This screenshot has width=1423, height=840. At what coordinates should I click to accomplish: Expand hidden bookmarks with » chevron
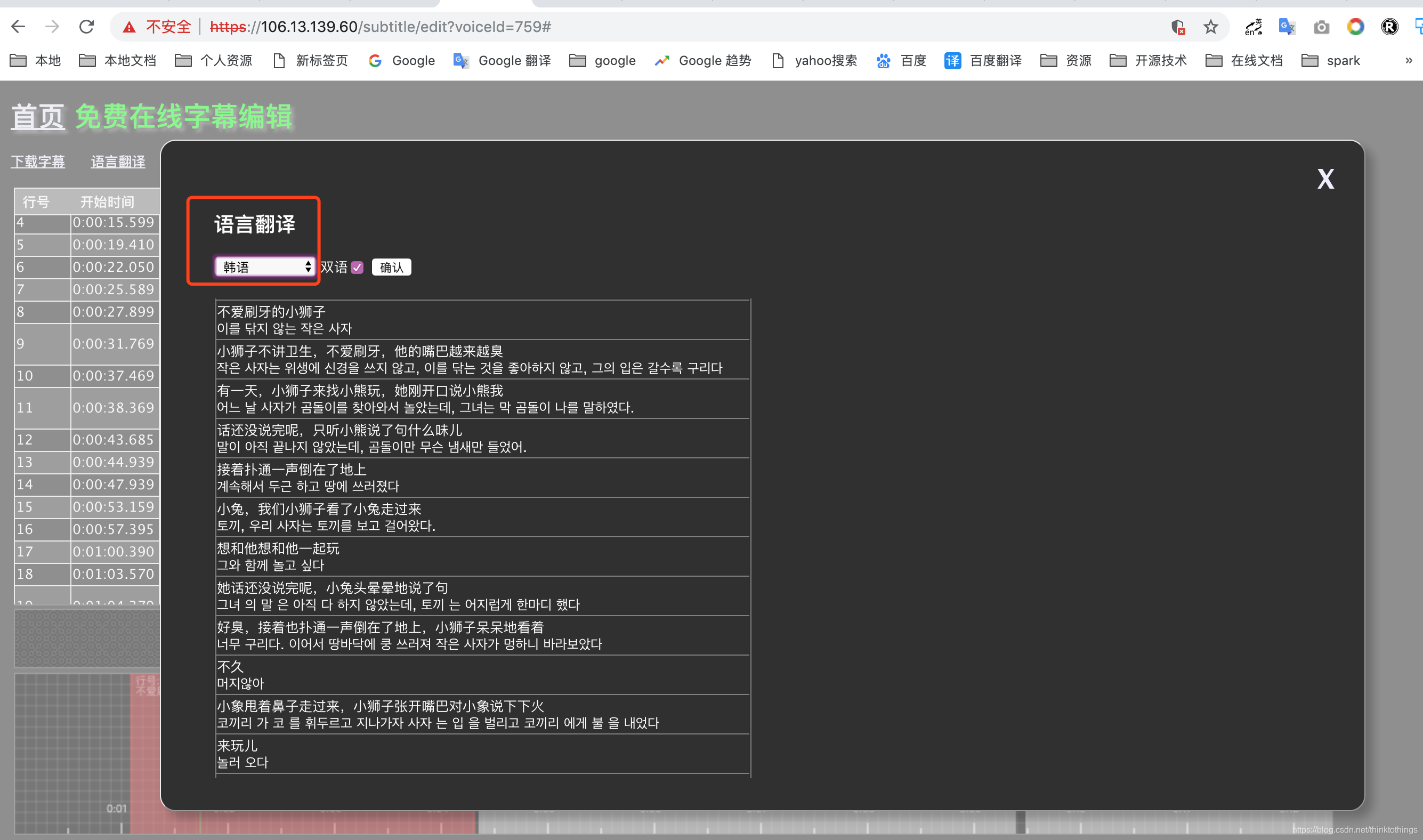1408,61
